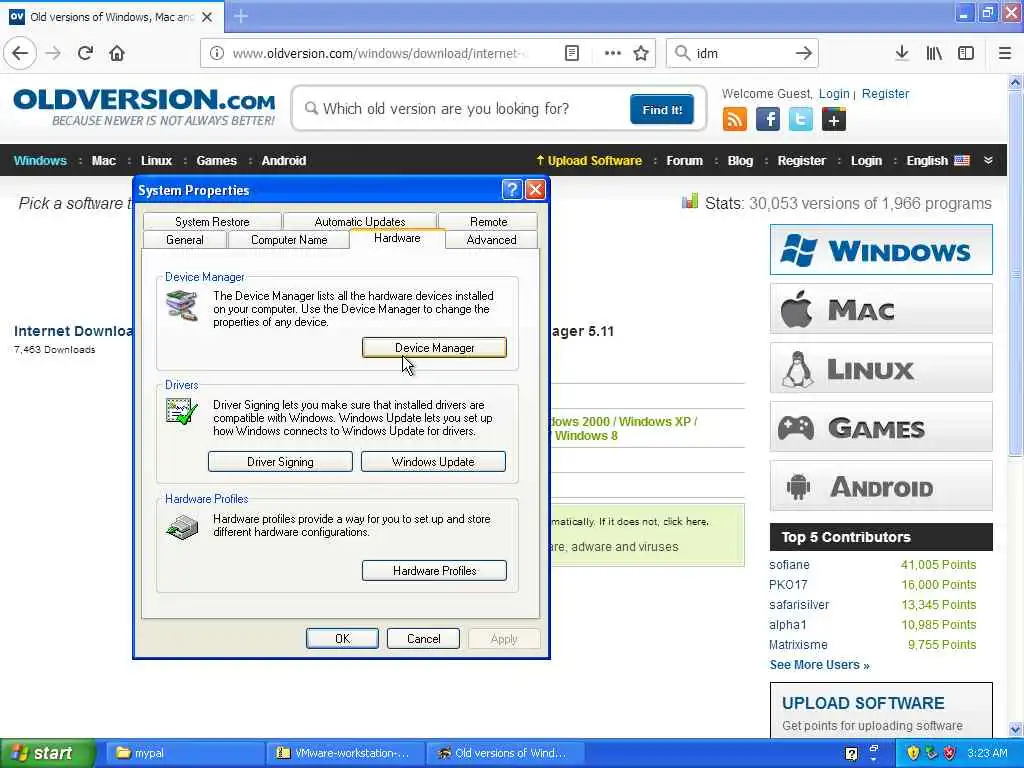
Task: Open the browser home page icon
Action: coord(117,53)
